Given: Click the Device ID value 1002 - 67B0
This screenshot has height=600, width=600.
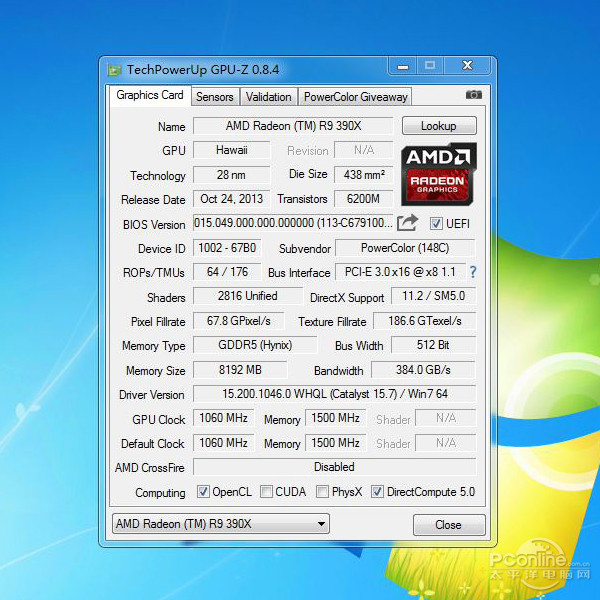Looking at the screenshot, I should [x=227, y=248].
